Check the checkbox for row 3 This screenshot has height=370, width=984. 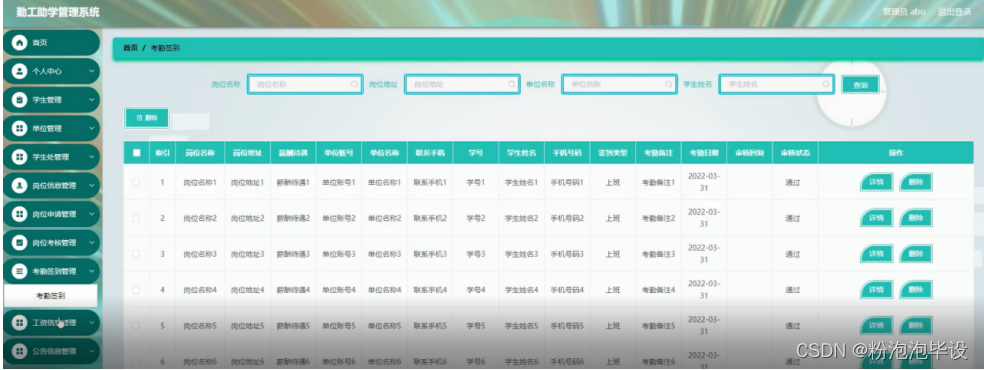[x=136, y=254]
